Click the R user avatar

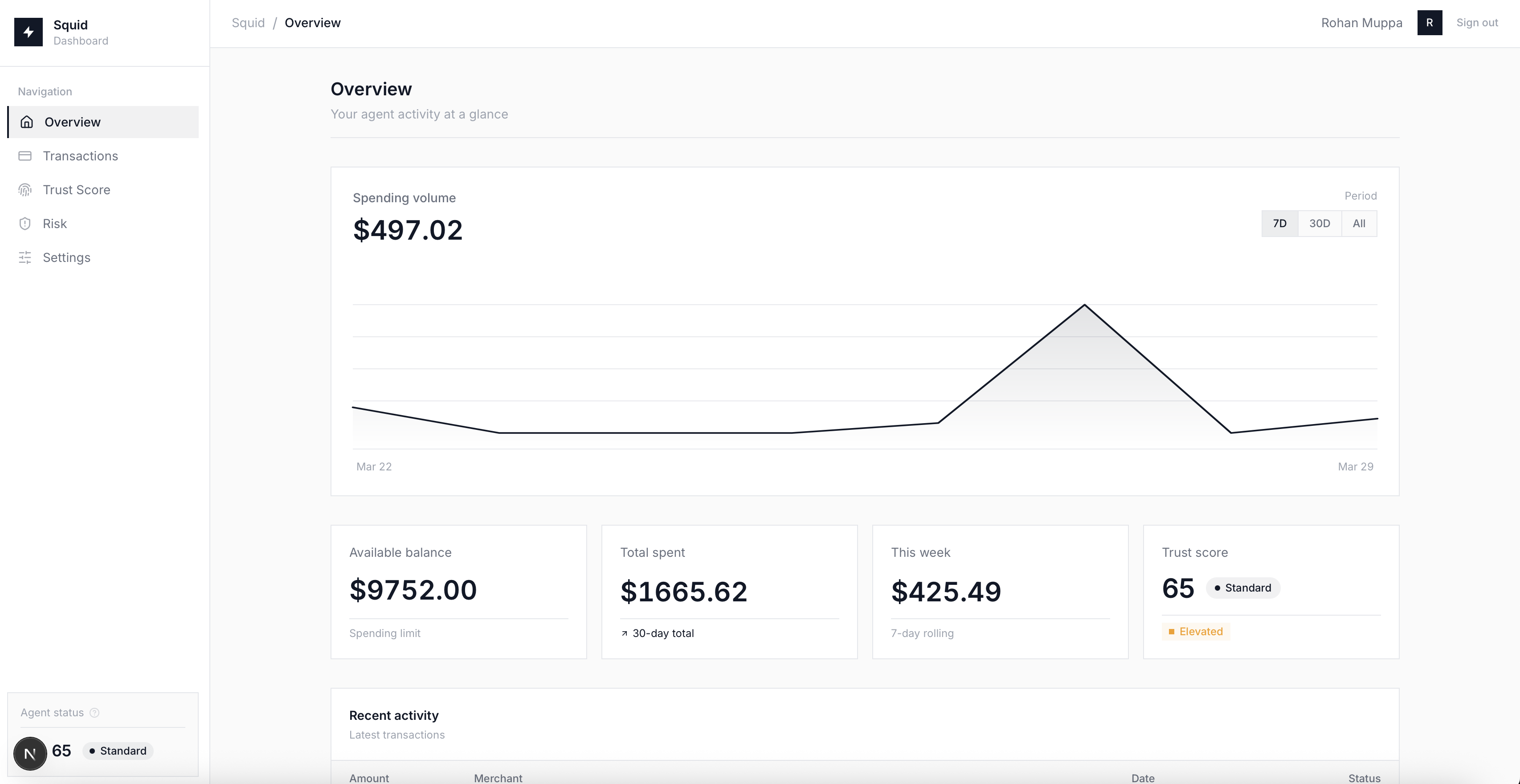[x=1429, y=22]
